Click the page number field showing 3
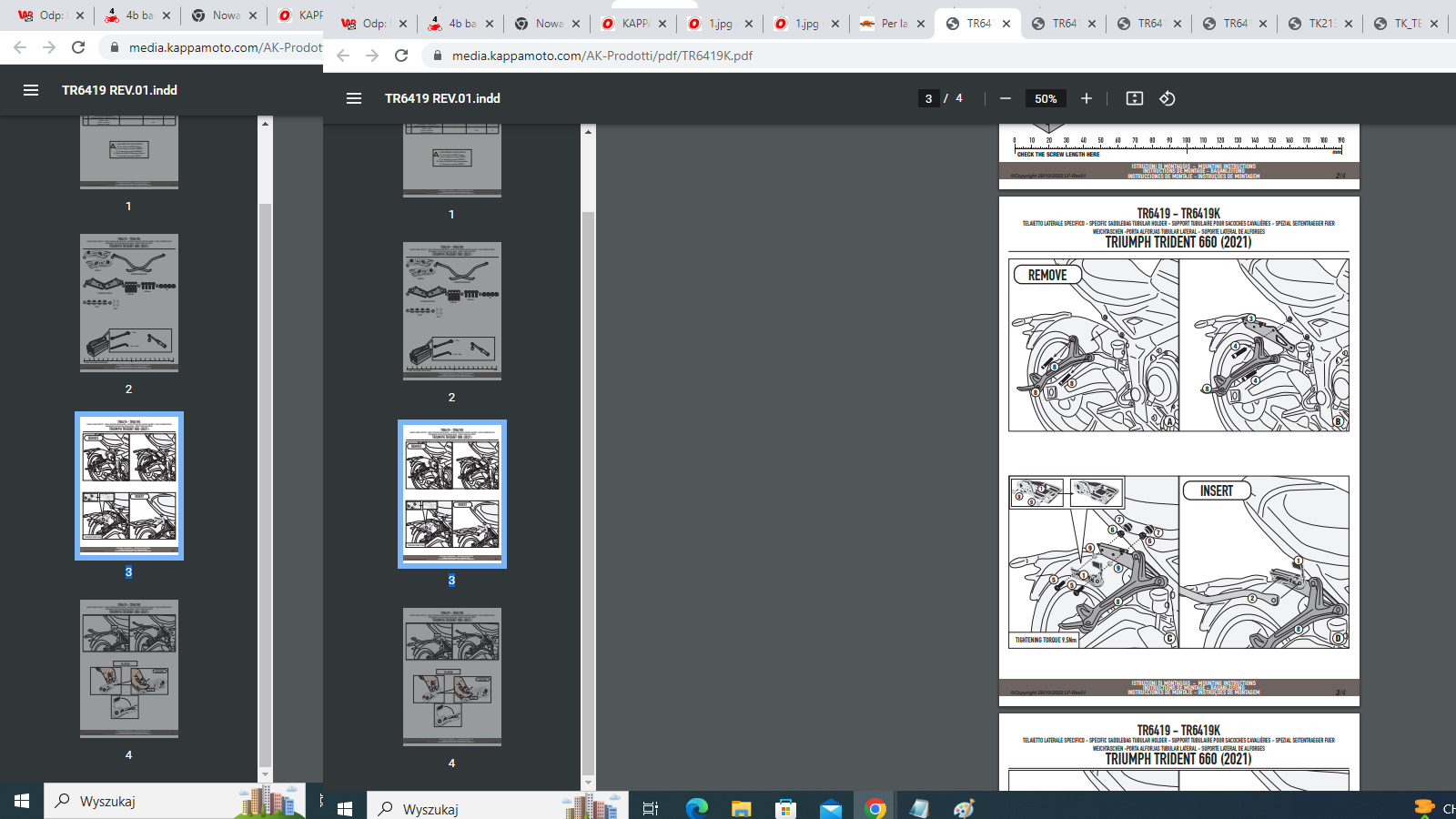1456x819 pixels. (928, 98)
